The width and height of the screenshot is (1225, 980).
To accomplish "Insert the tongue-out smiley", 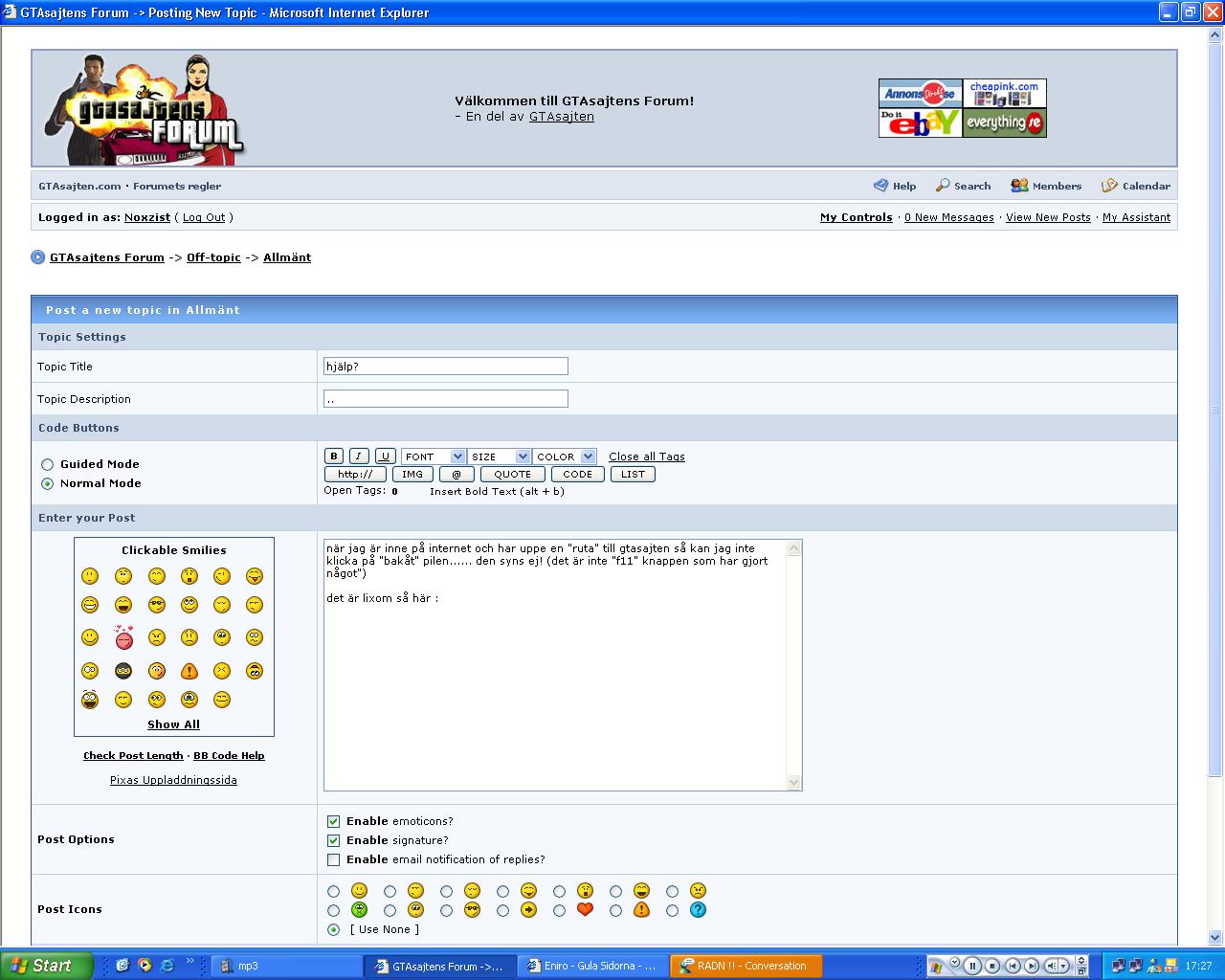I will coord(255,576).
